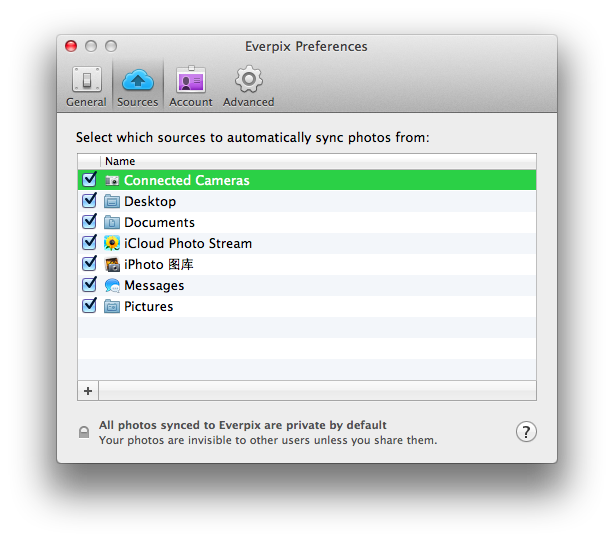
Task: Click the Connected Cameras camera icon
Action: tap(112, 180)
